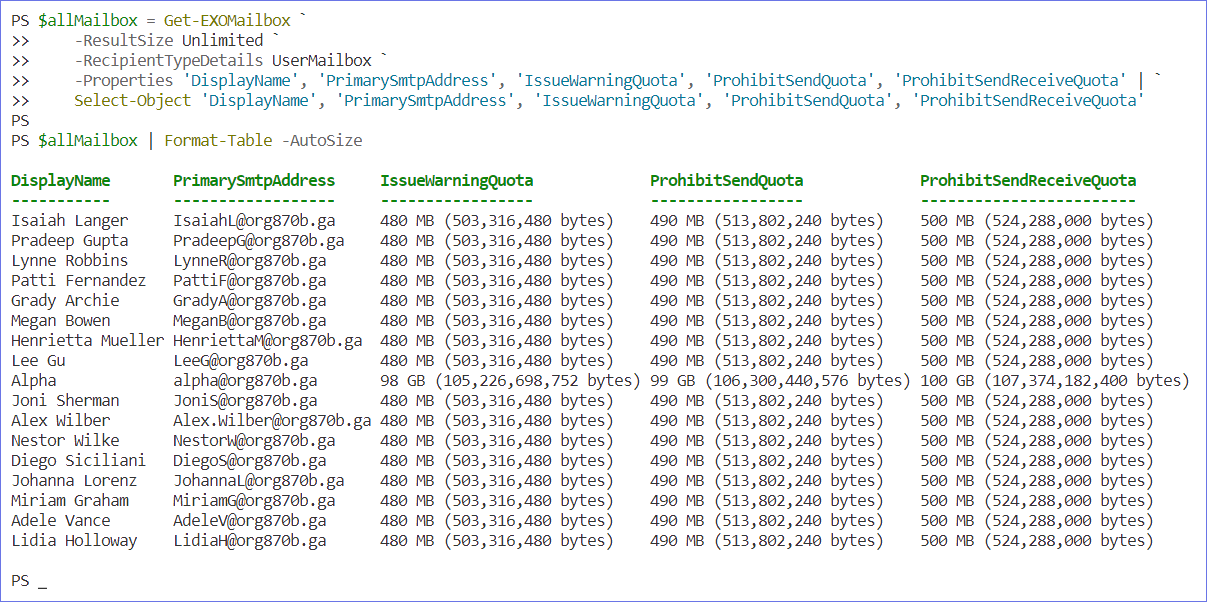Click Isaiah Langer's 480 MB warning quota
The image size is (1207, 602).
497,221
